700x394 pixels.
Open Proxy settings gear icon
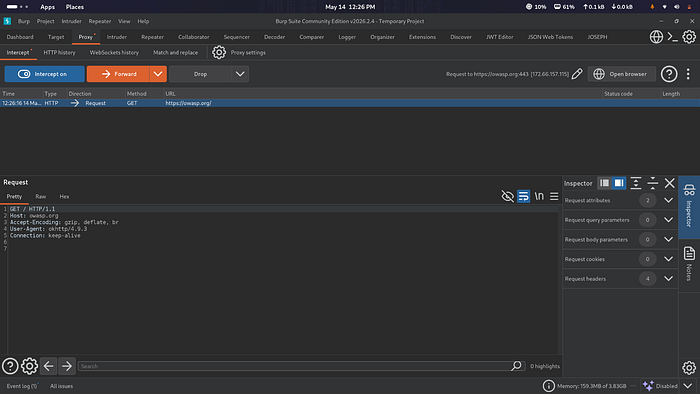pos(219,53)
